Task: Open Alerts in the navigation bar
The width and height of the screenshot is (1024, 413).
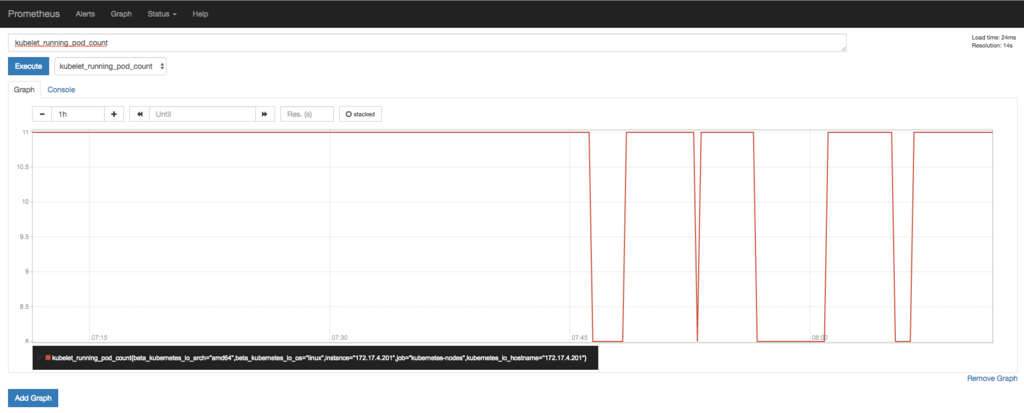Action: click(85, 14)
